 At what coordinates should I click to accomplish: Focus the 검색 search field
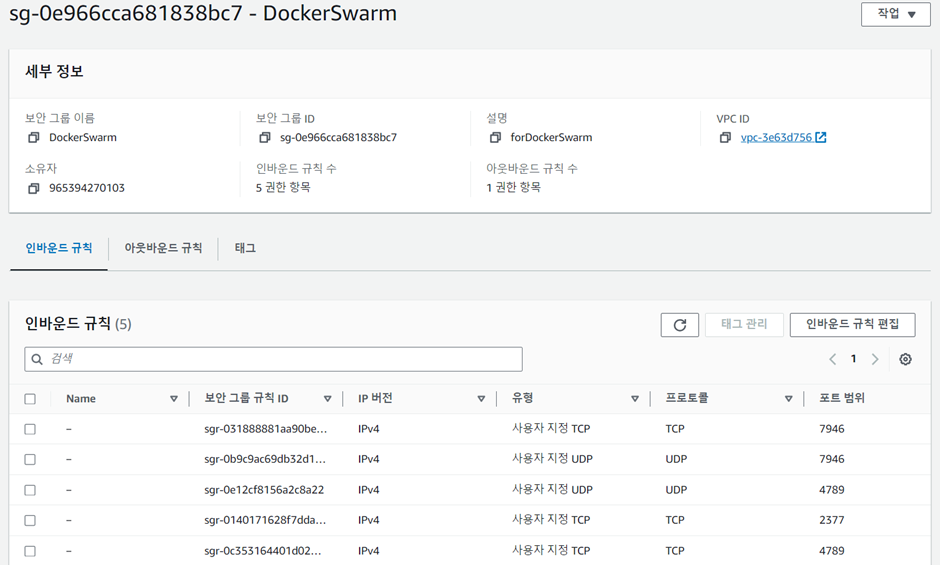coord(273,359)
